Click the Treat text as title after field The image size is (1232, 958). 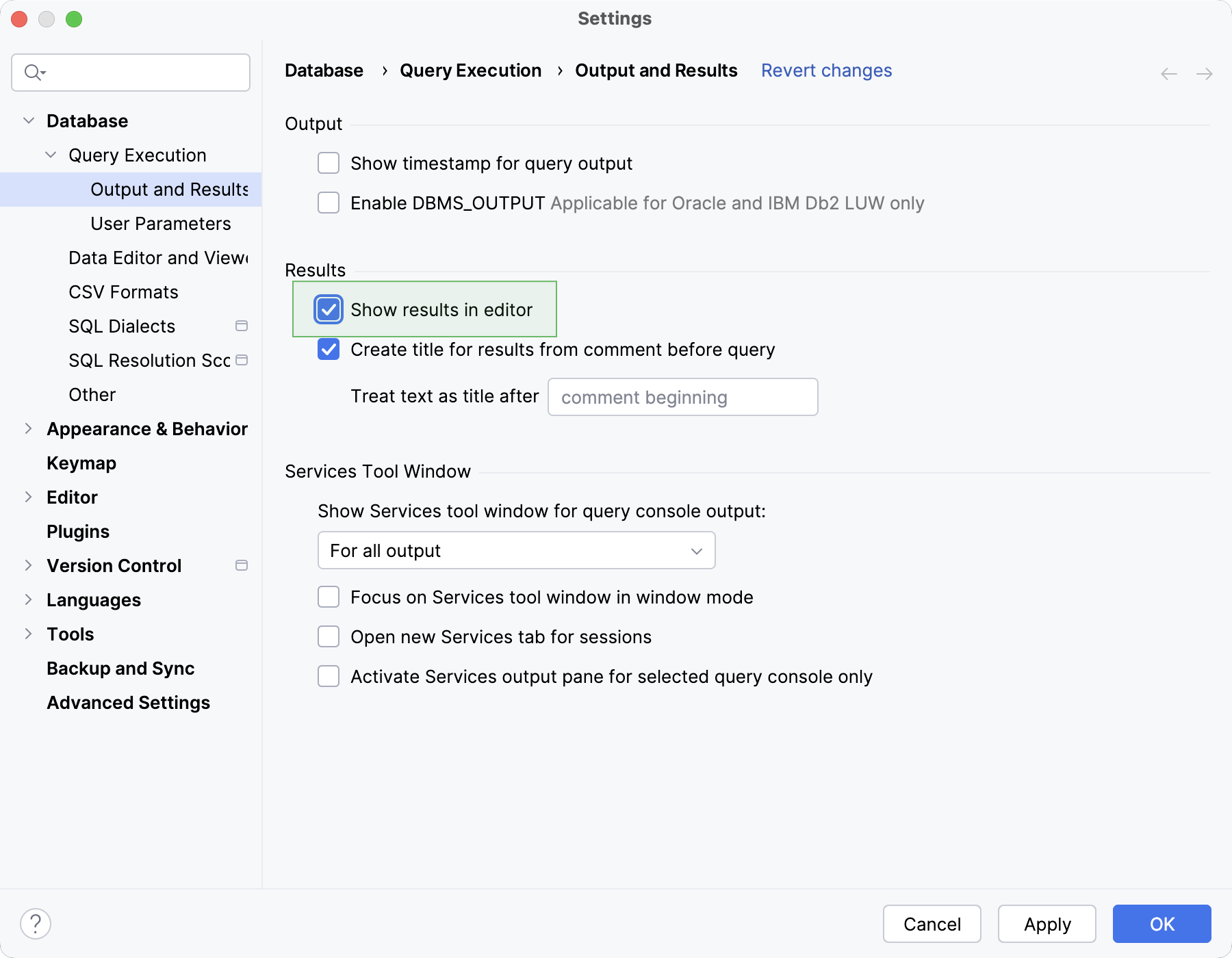[x=682, y=398]
